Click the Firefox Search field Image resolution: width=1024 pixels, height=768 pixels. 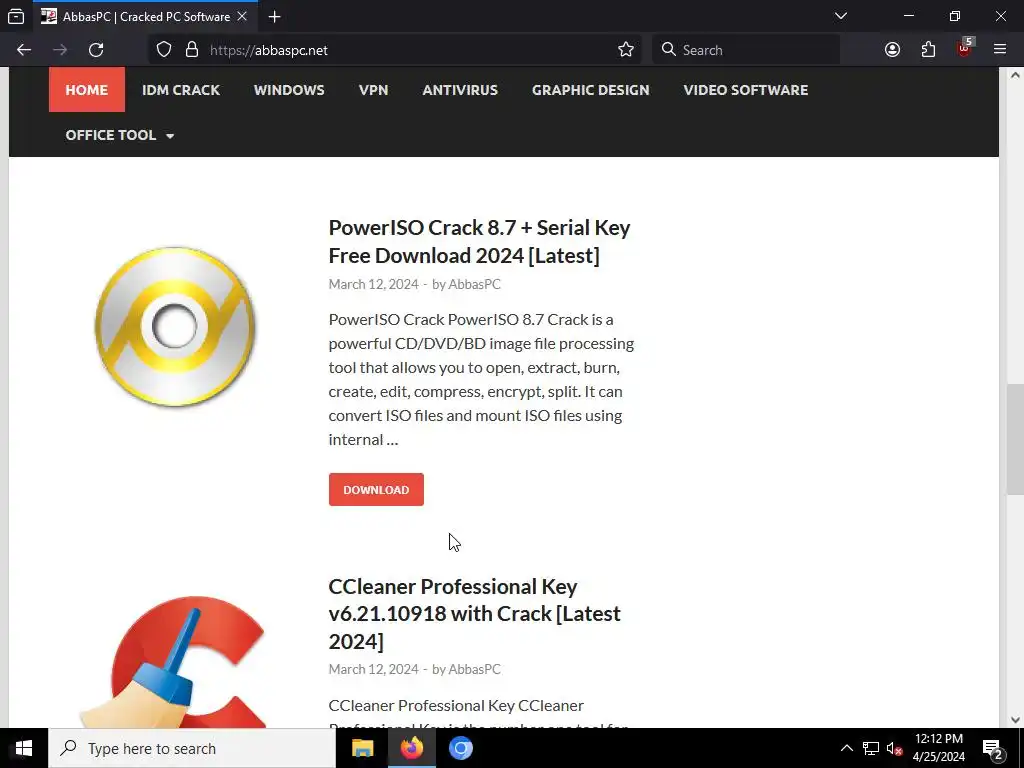[x=746, y=50]
